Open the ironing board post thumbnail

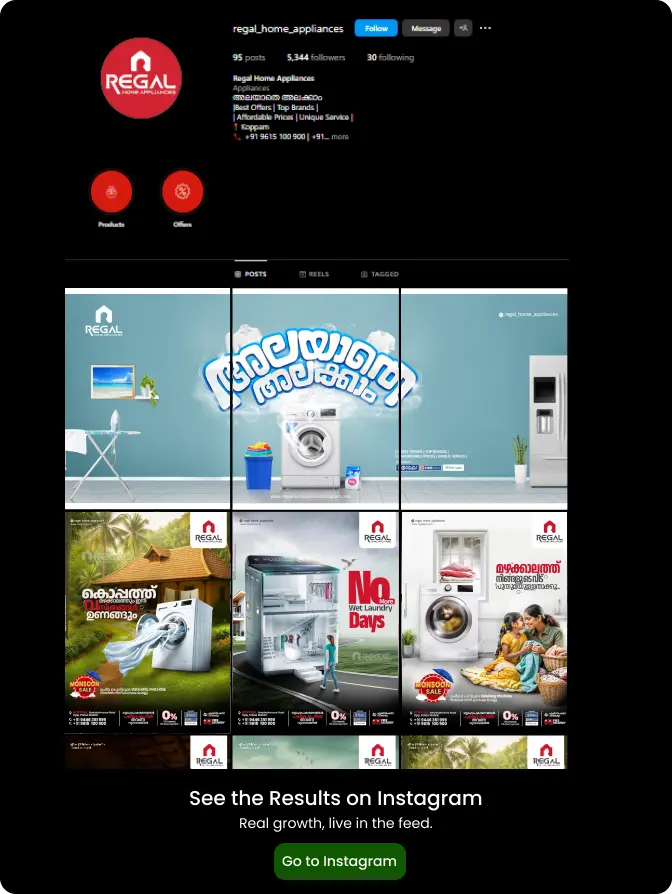(147, 399)
